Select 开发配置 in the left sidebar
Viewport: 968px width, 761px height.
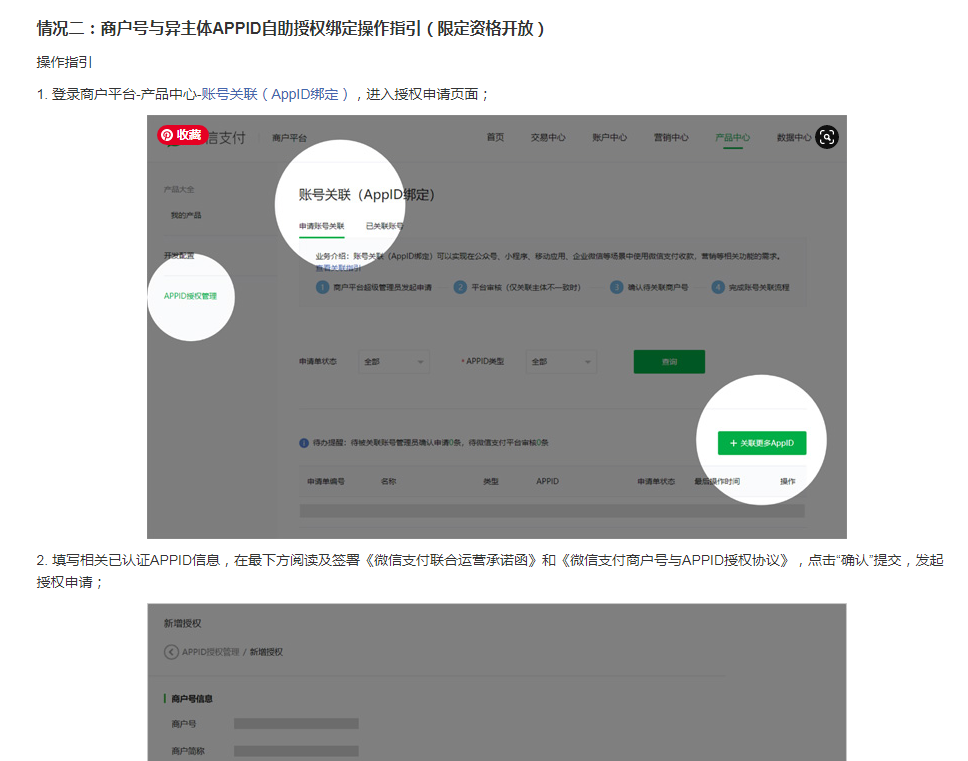(179, 256)
